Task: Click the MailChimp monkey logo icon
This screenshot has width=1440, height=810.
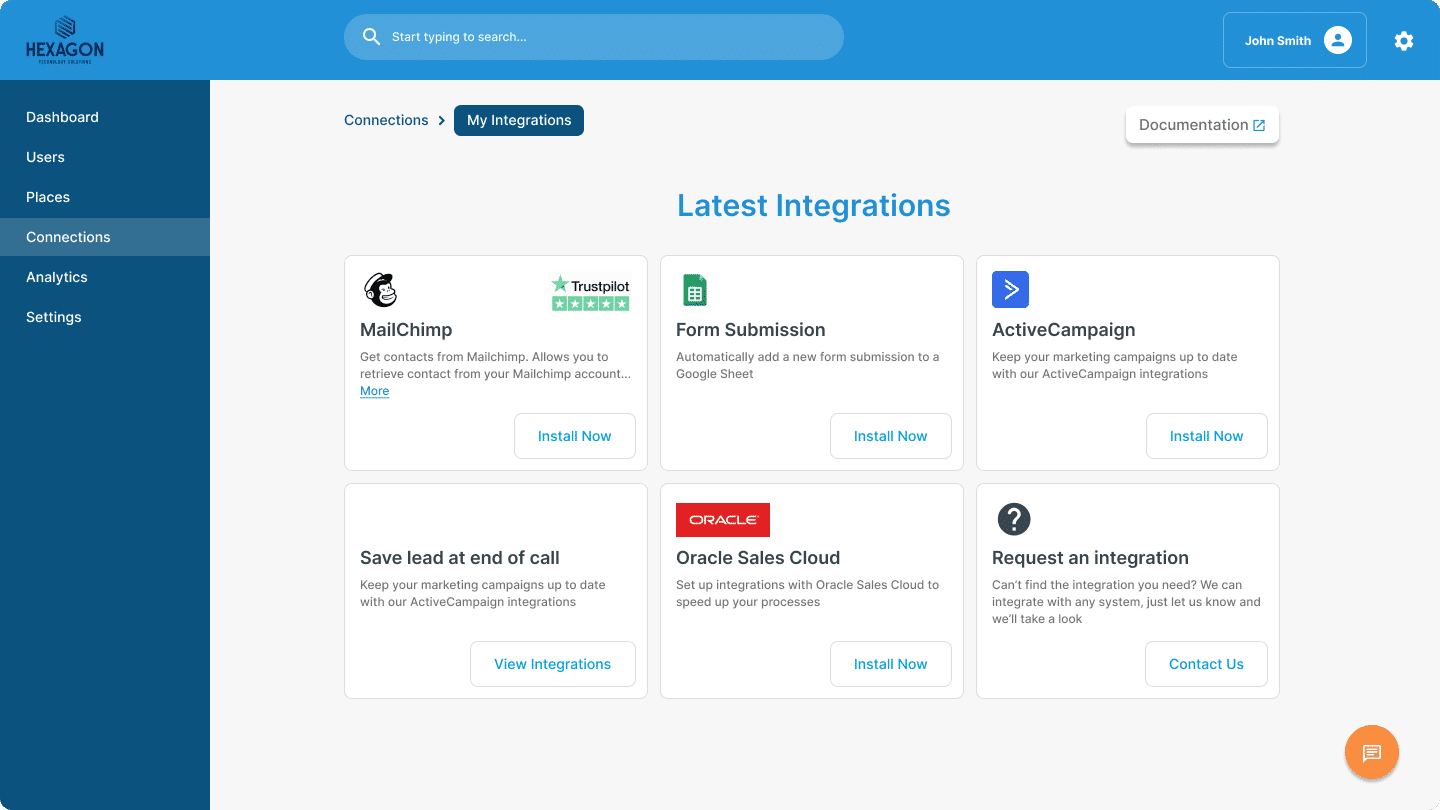Action: point(380,289)
